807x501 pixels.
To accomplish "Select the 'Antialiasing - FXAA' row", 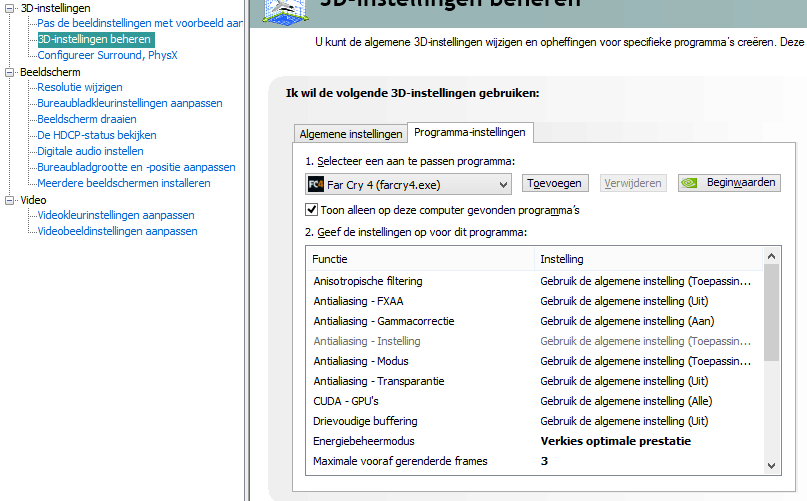I will click(x=534, y=301).
